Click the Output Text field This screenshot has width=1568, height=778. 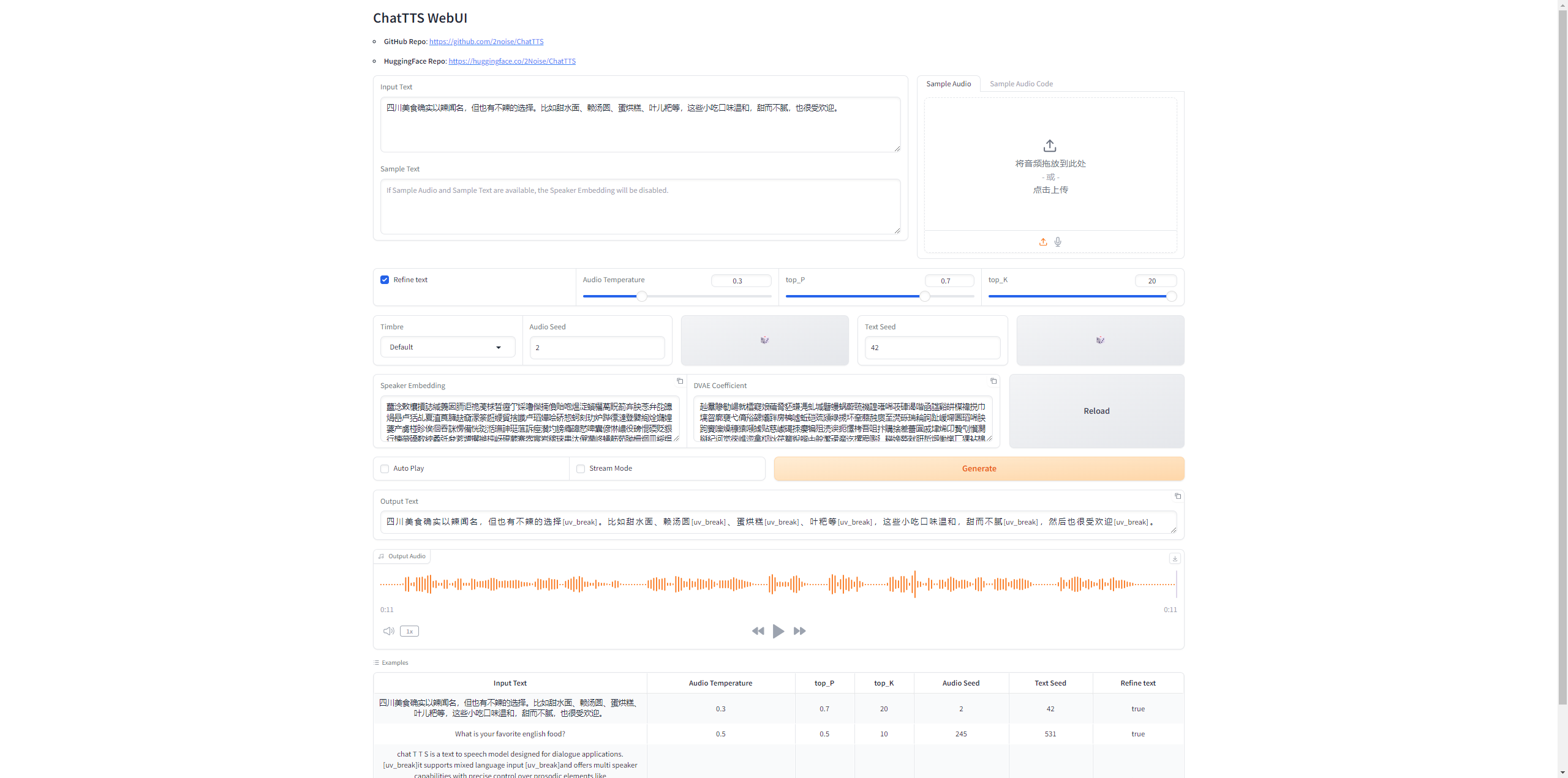point(778,522)
